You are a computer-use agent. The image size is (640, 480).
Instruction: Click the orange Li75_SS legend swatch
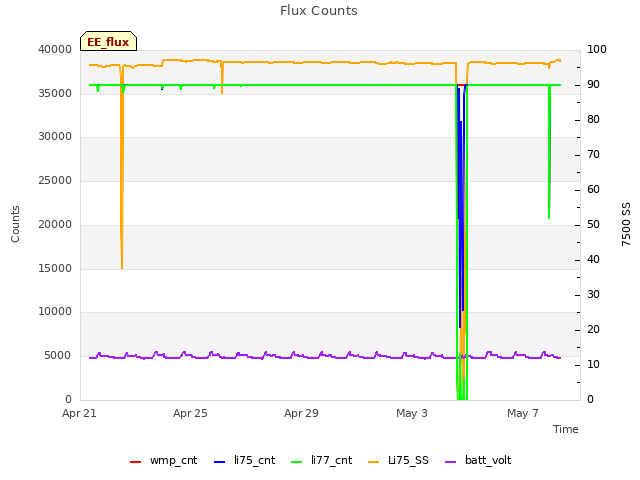click(373, 462)
